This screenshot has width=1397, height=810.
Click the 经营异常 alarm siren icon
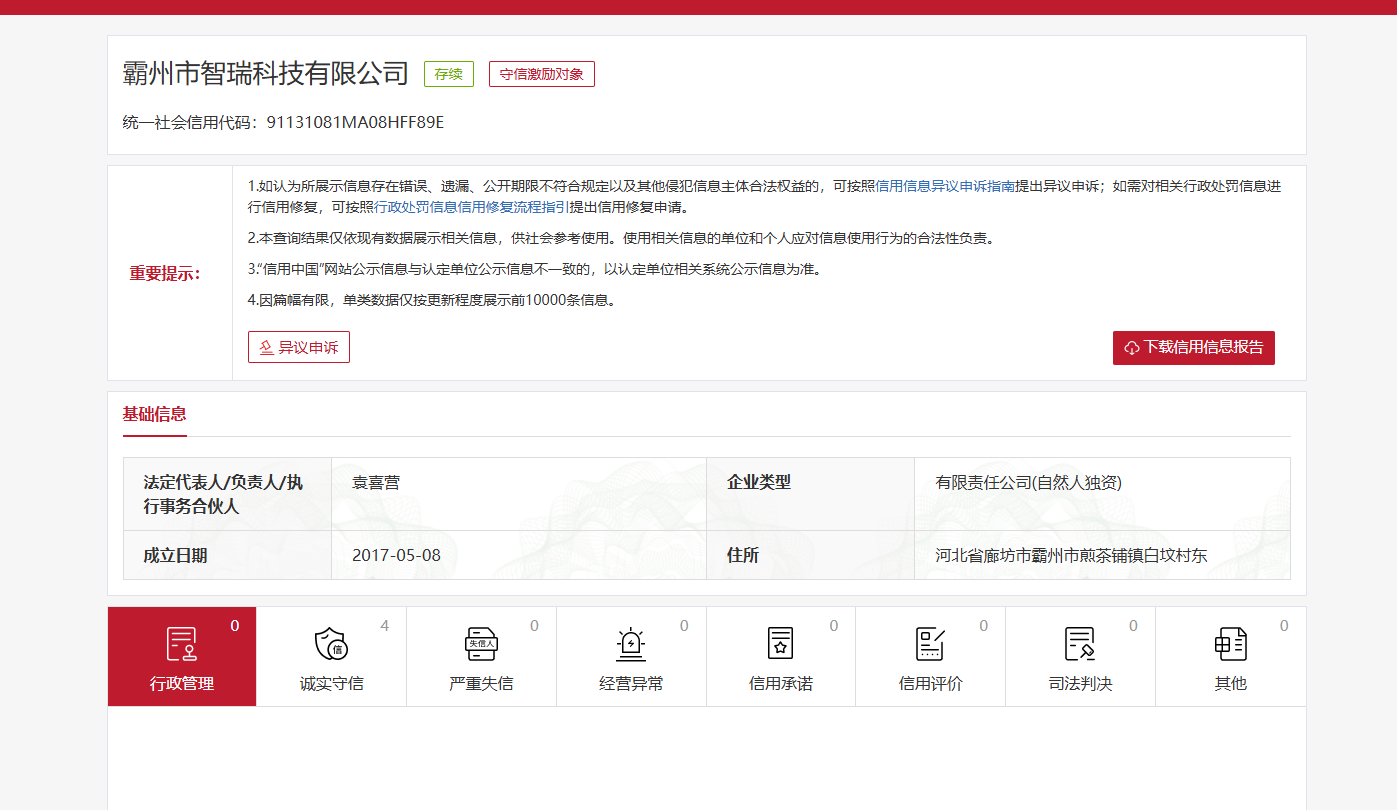click(631, 644)
